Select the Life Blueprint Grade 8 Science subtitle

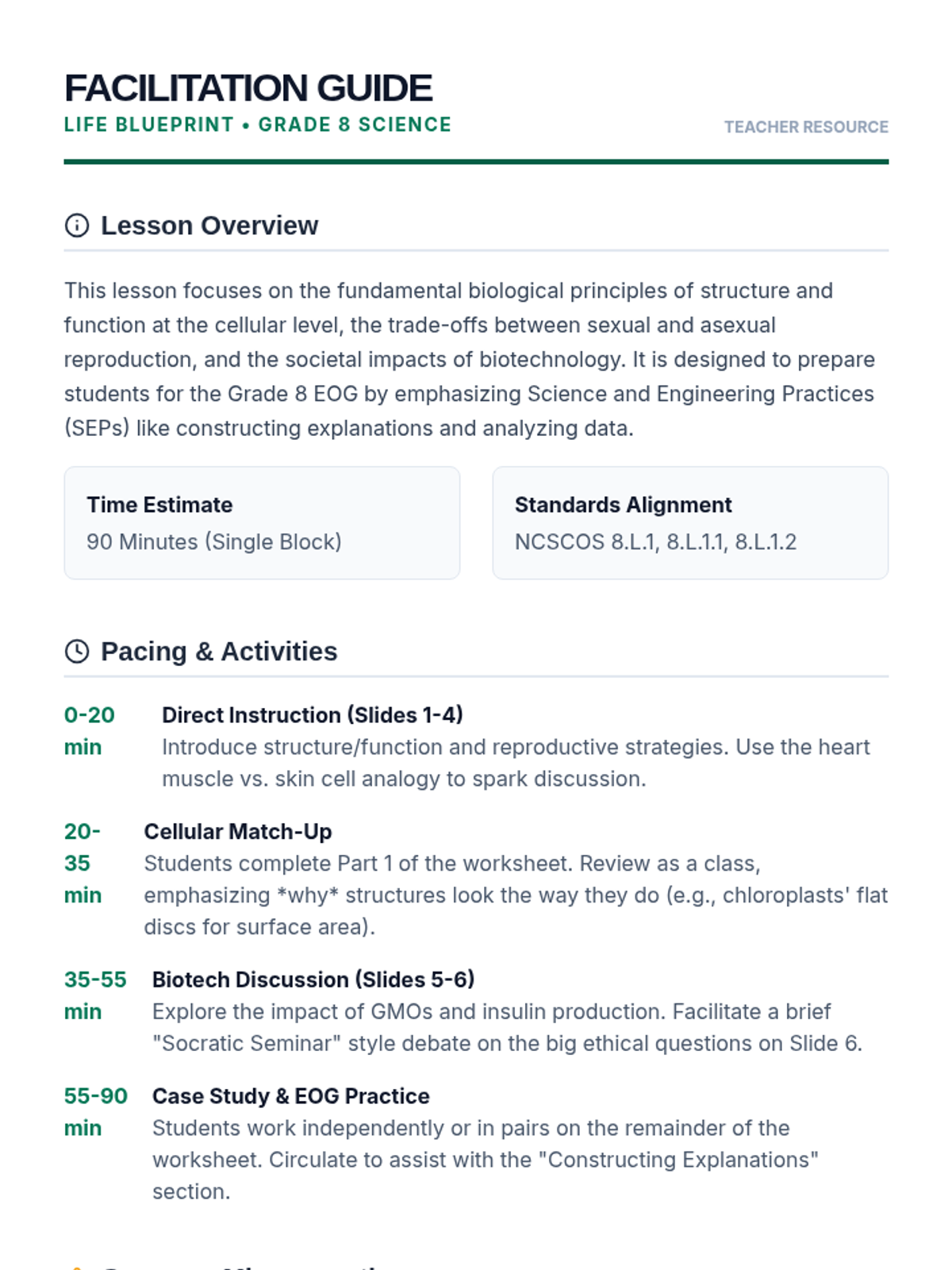(258, 125)
